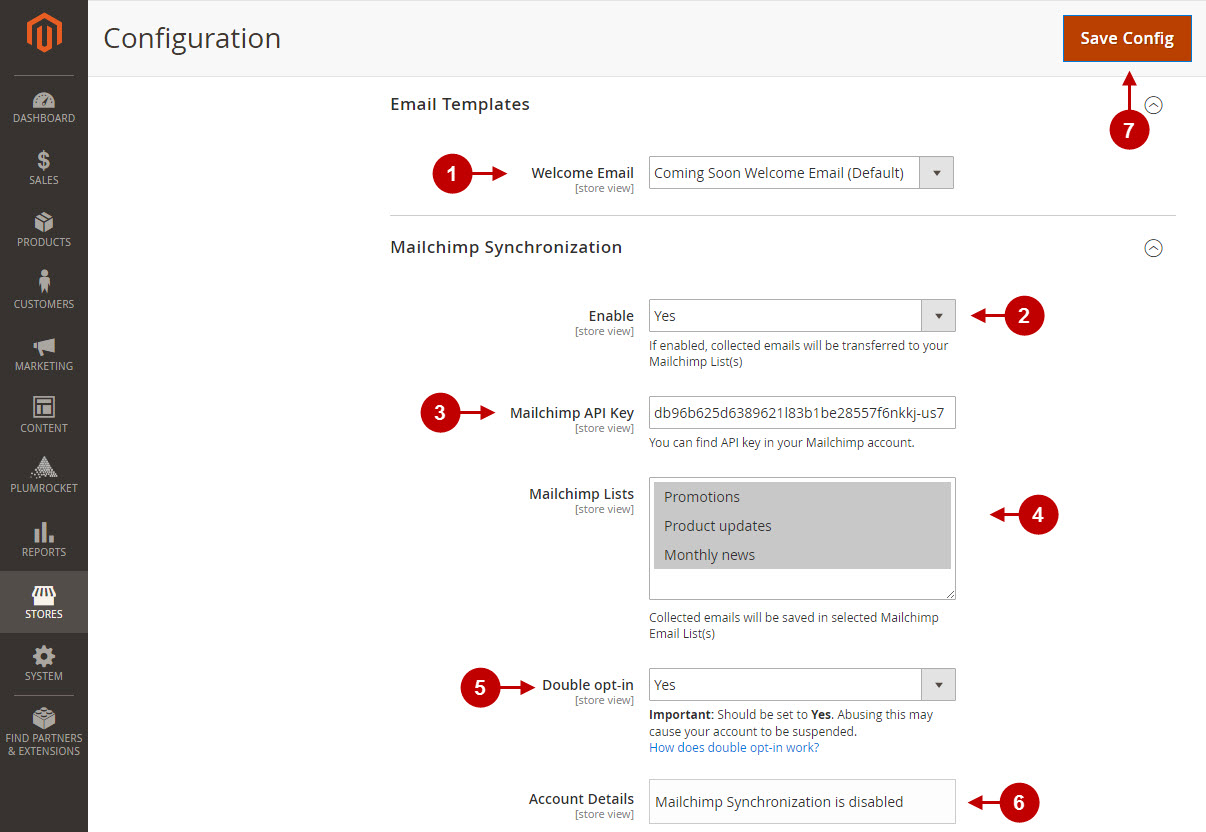The height and width of the screenshot is (832, 1206).
Task: Select Monthly news in Mailchimp Lists
Action: pyautogui.click(x=802, y=555)
